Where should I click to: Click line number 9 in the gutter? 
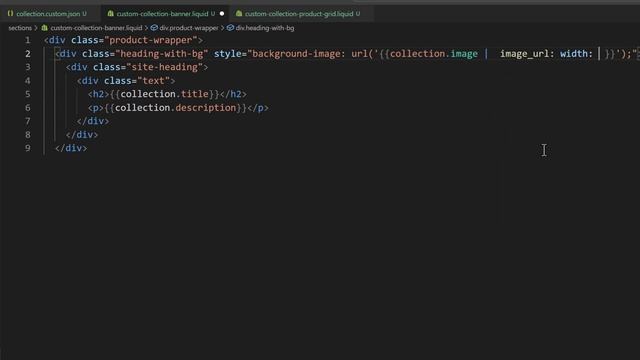[27, 148]
